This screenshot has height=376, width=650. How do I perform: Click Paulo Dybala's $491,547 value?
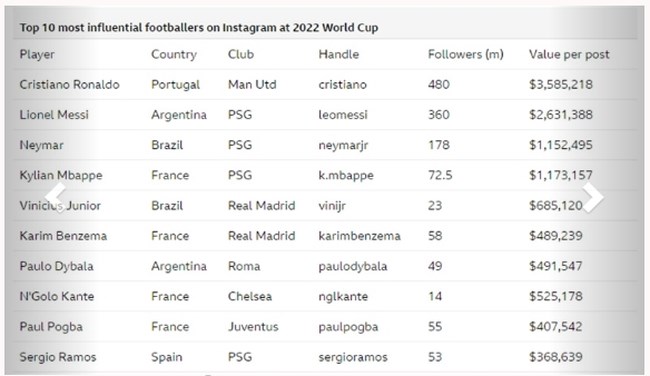(555, 266)
